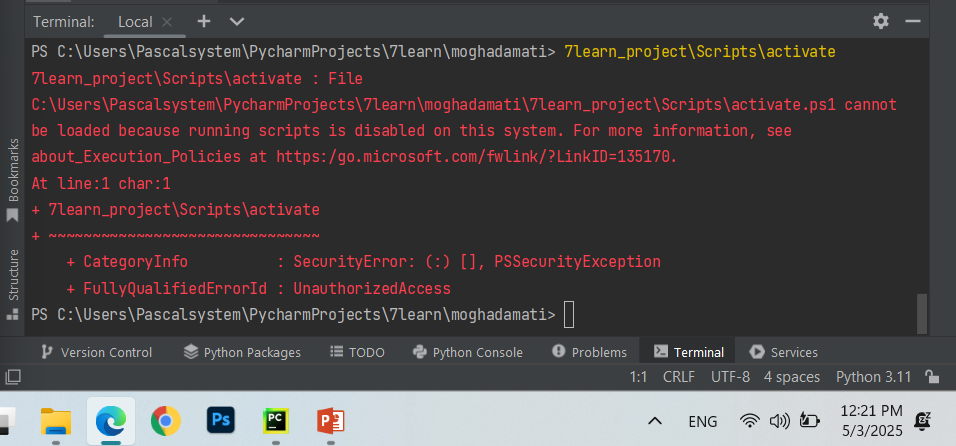This screenshot has height=446, width=956.
Task: Open PowerPoint from the taskbar
Action: [330, 420]
